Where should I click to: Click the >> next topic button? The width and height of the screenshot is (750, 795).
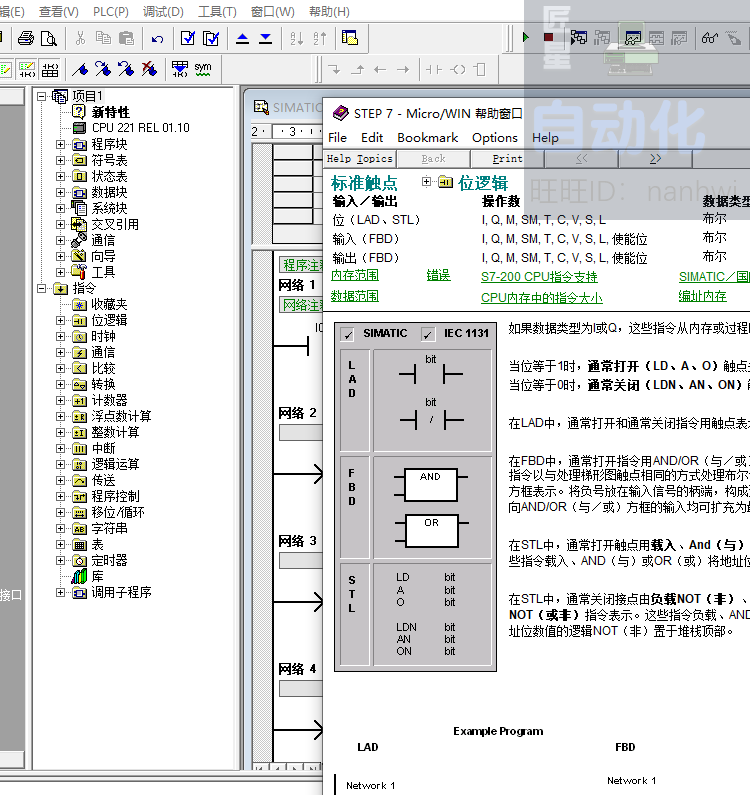(655, 159)
